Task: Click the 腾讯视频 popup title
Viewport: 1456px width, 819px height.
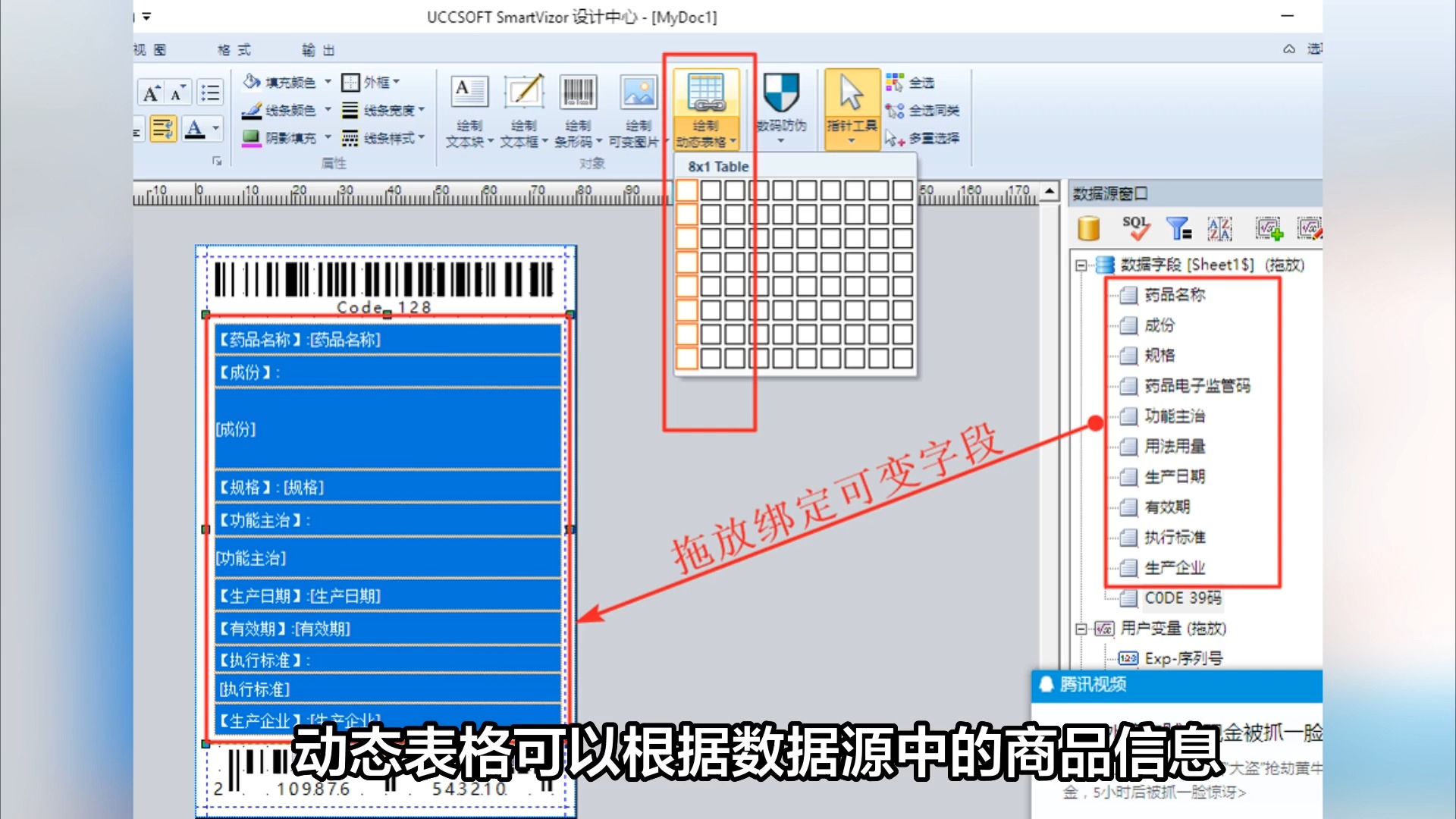Action: tap(1093, 685)
